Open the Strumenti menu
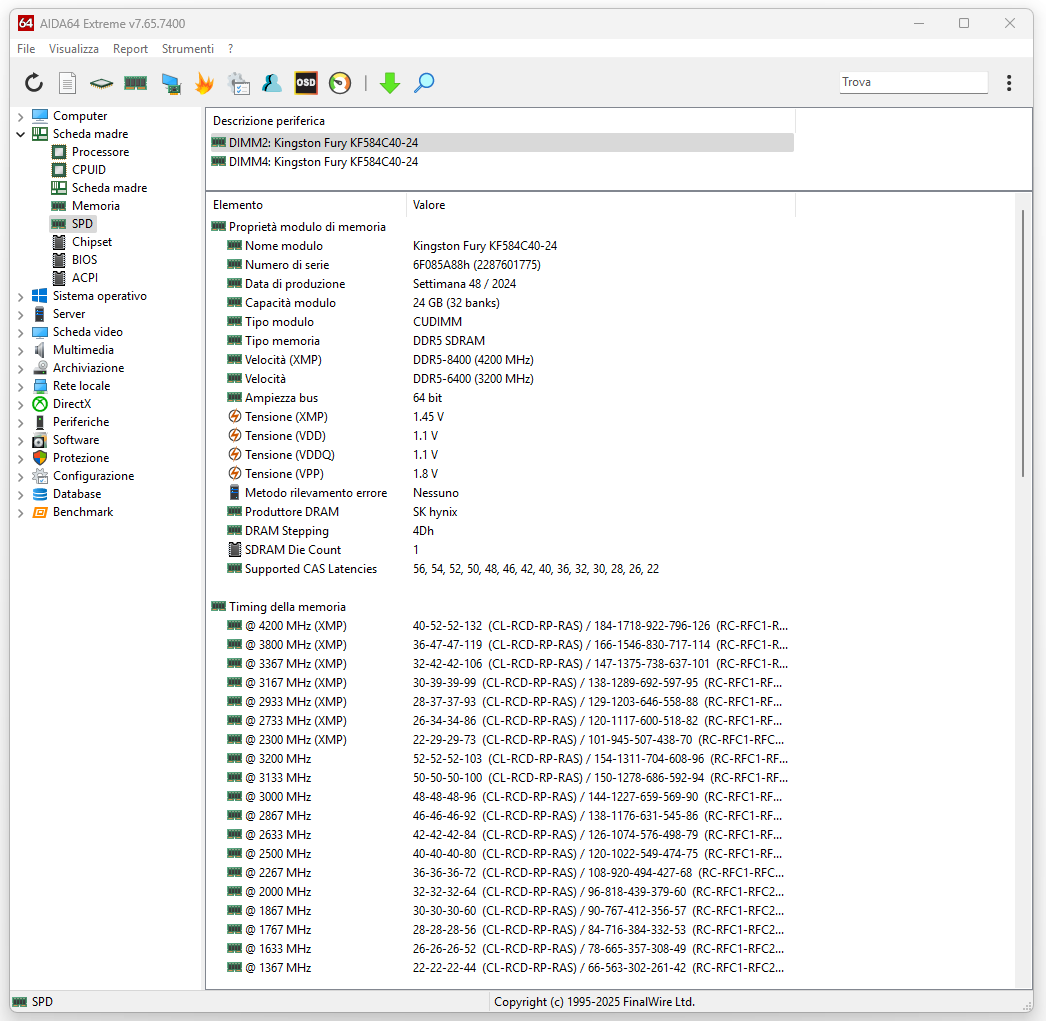 click(x=187, y=49)
